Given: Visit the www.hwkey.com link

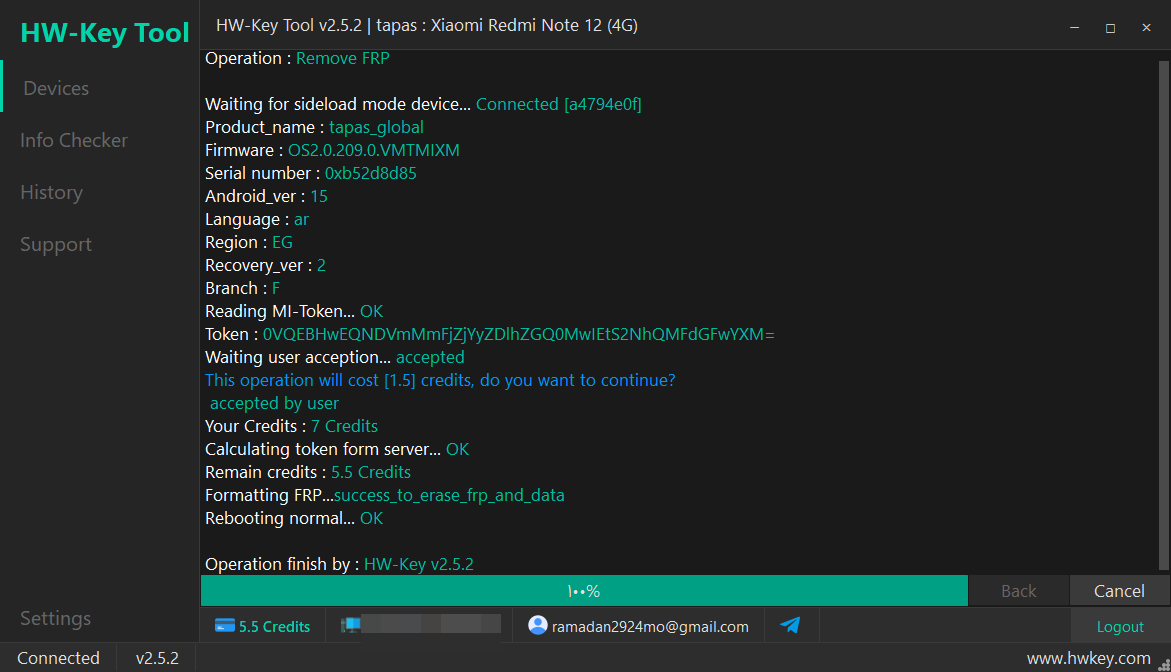Looking at the screenshot, I should 1089,658.
